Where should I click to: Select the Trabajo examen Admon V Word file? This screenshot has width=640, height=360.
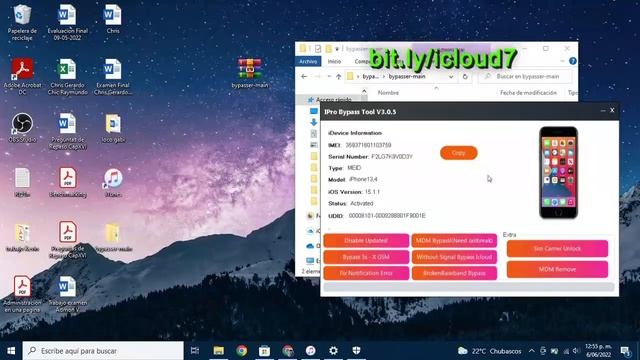click(x=67, y=294)
